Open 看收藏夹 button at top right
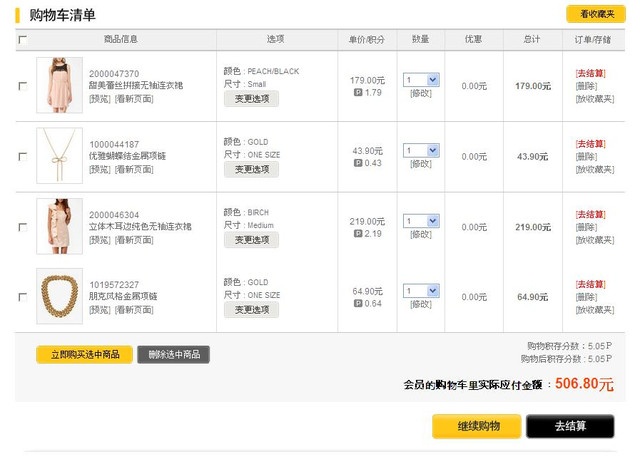The image size is (640, 469). [x=596, y=14]
